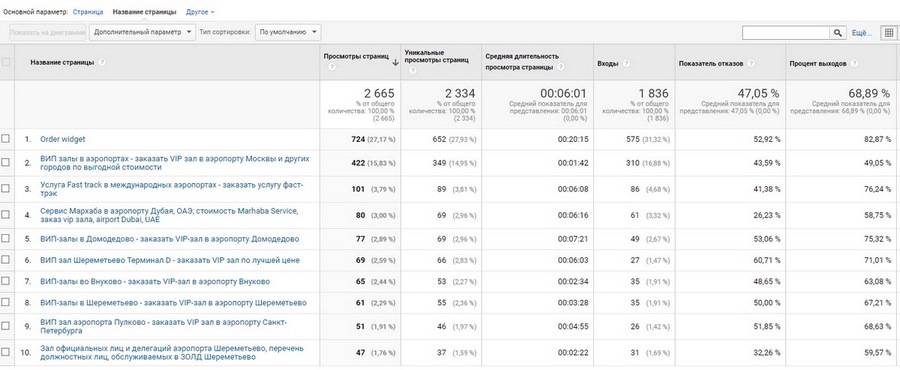Click the help icon under 'Уникальные просмотры страниц'
Image resolution: width=900 pixels, height=370 pixels.
click(413, 71)
